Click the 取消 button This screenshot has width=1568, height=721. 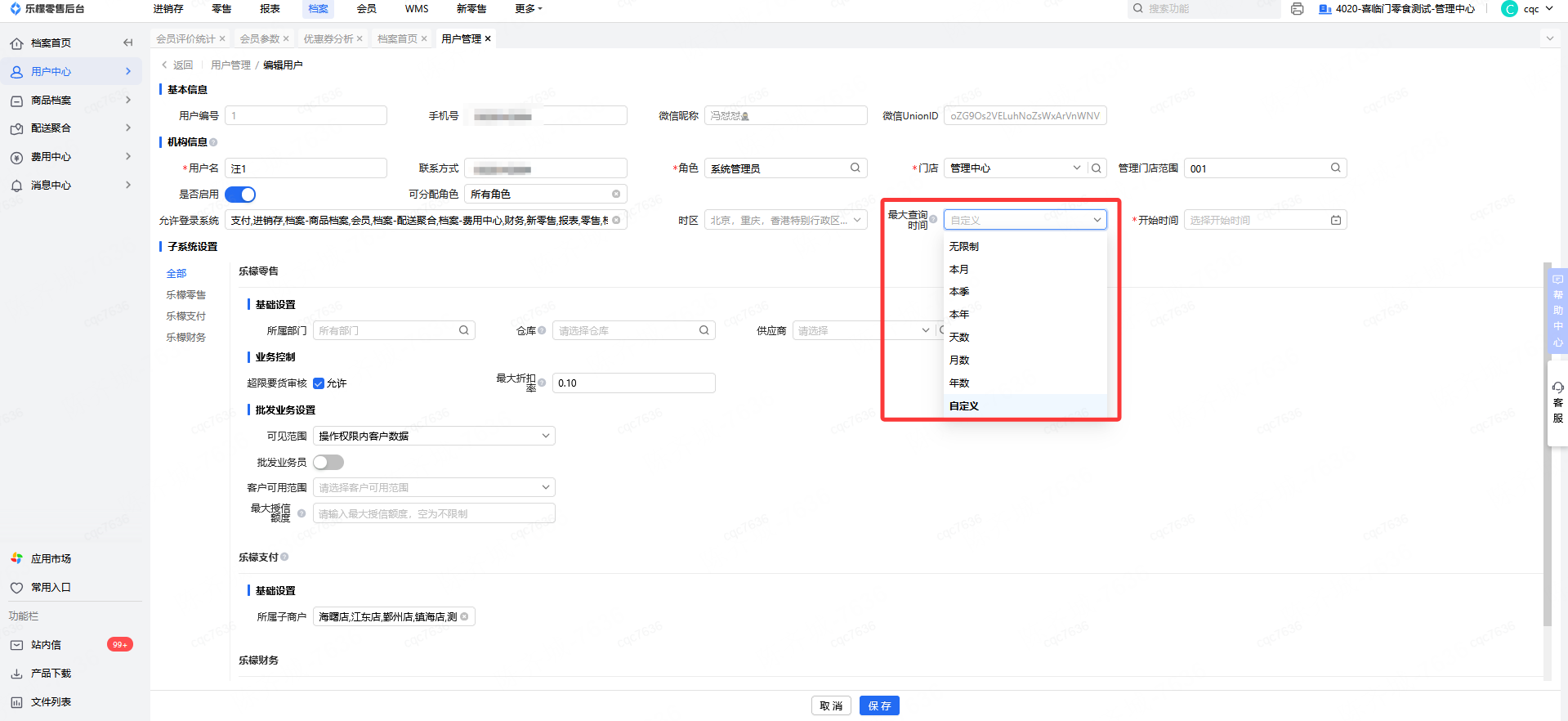[831, 705]
